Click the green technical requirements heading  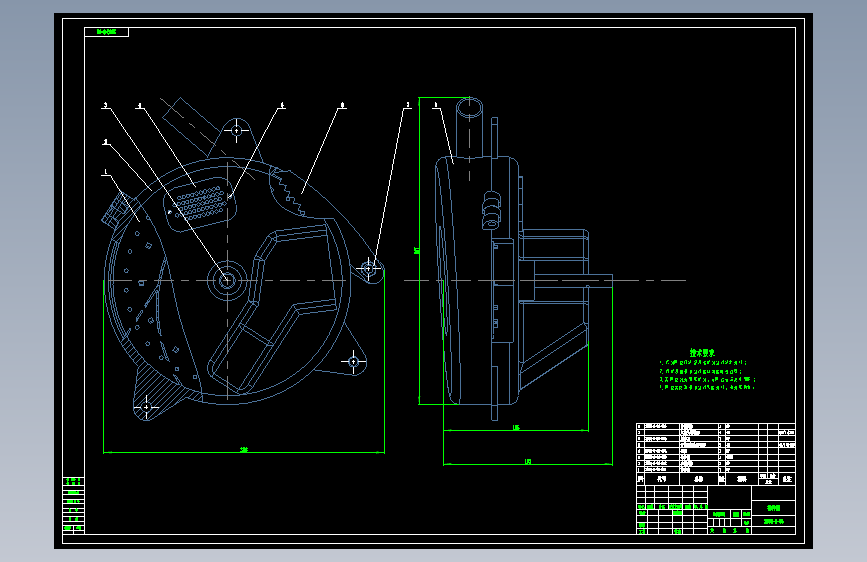pyautogui.click(x=702, y=352)
